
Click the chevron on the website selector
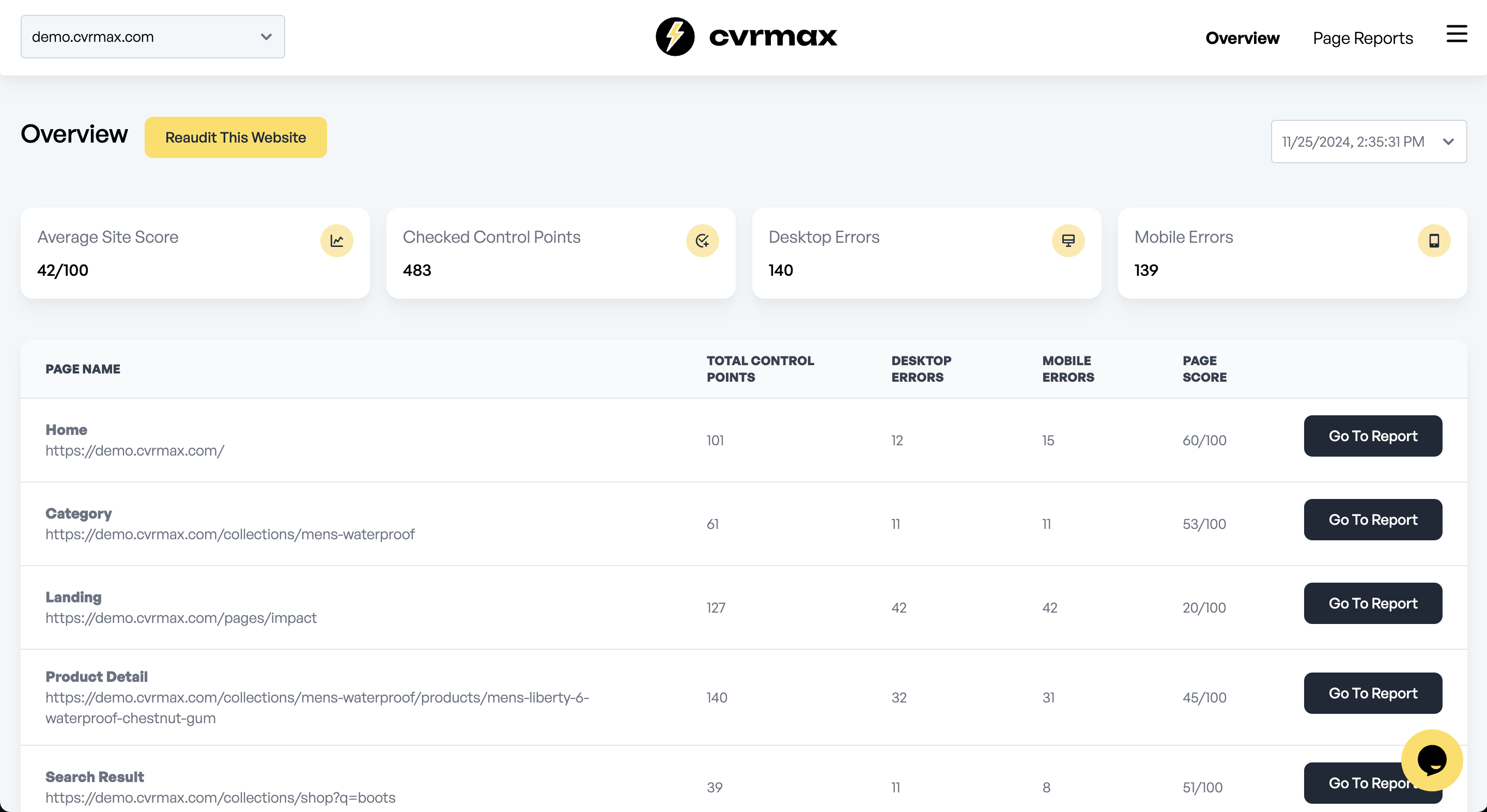pyautogui.click(x=266, y=36)
